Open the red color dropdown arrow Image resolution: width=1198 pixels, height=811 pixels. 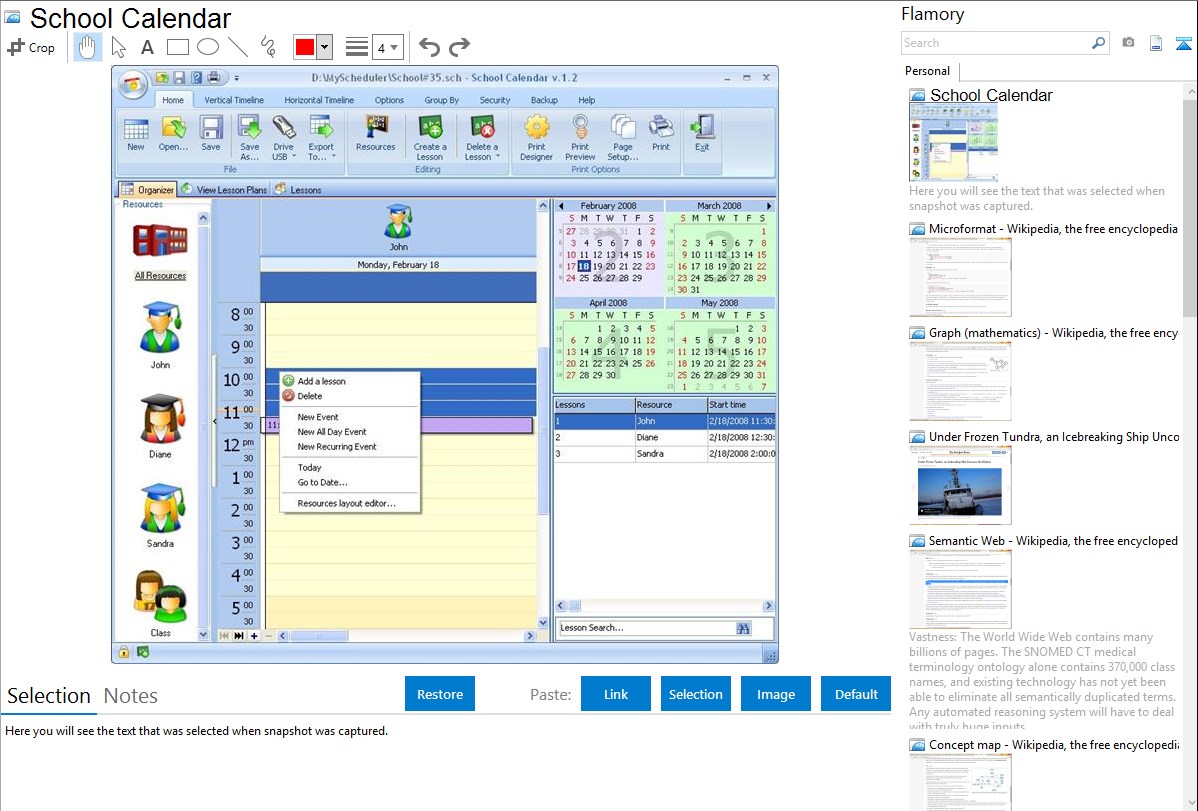tap(325, 47)
